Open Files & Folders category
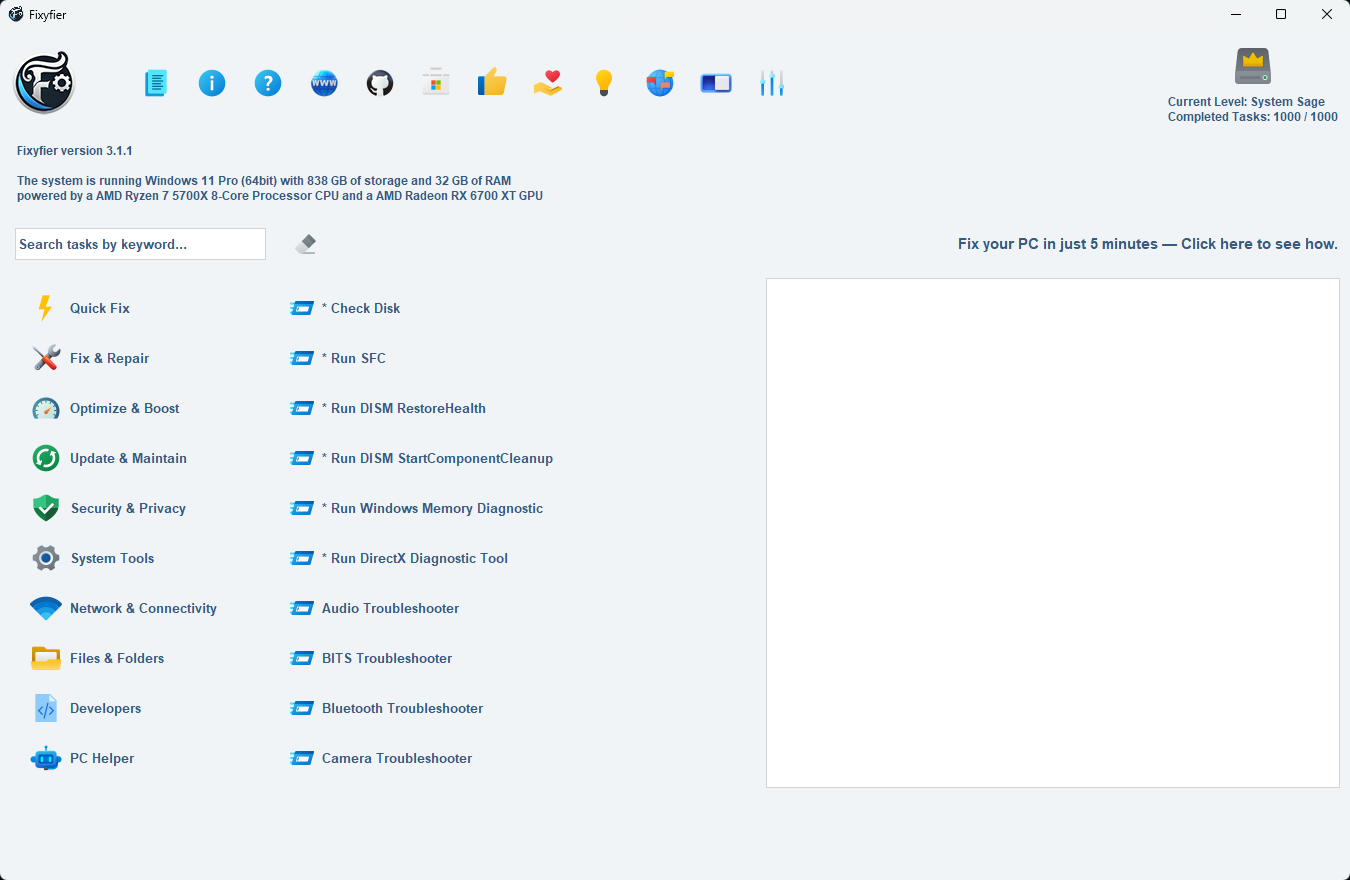 [x=98, y=658]
